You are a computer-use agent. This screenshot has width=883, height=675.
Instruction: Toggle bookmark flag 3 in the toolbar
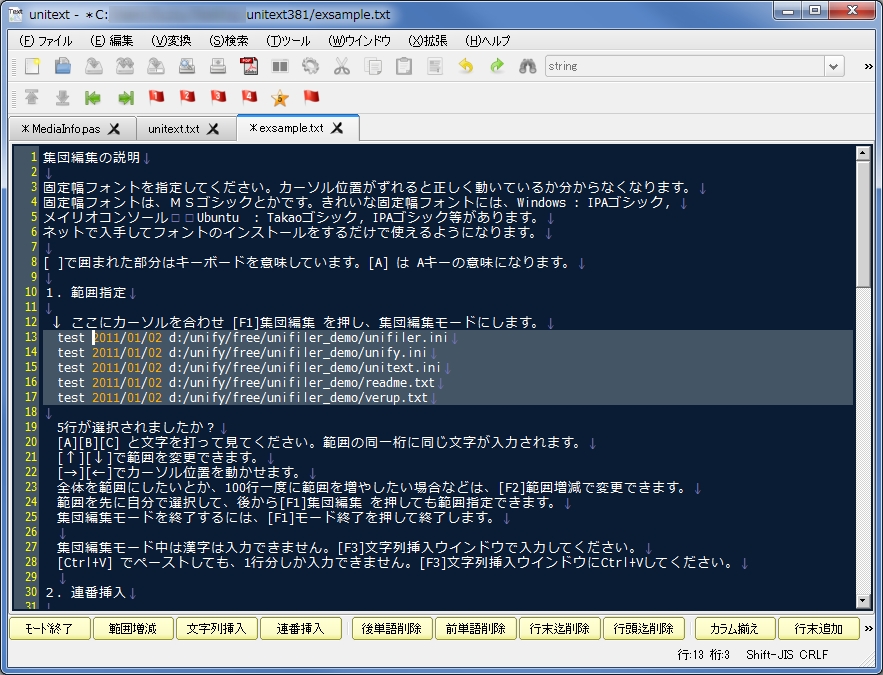(217, 97)
